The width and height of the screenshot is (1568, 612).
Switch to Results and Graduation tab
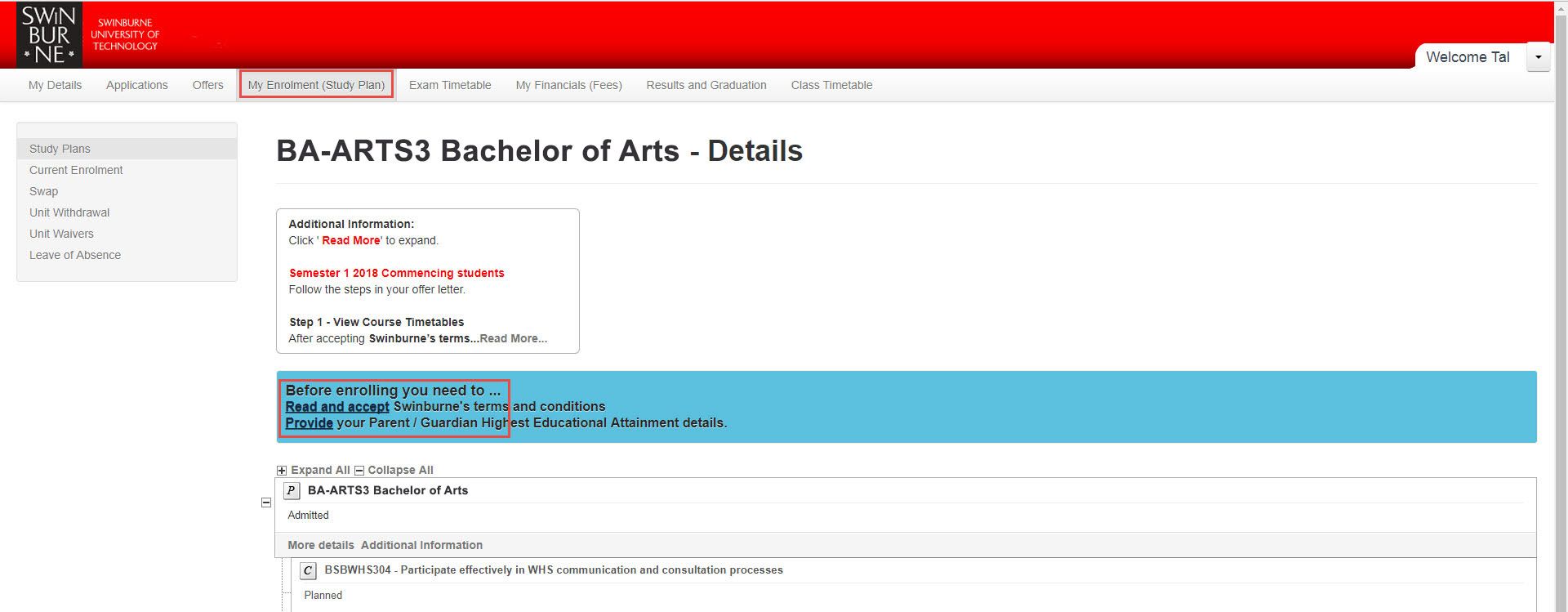[706, 85]
